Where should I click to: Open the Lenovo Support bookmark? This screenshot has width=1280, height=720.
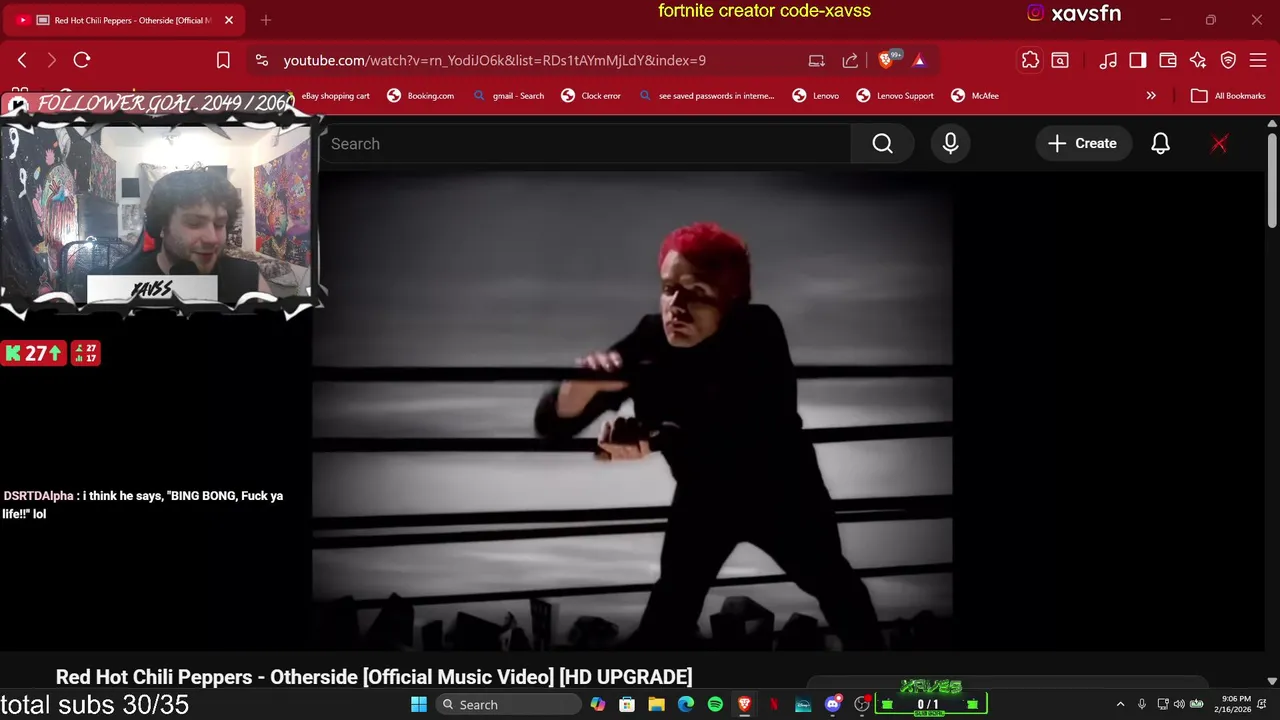[x=895, y=96]
